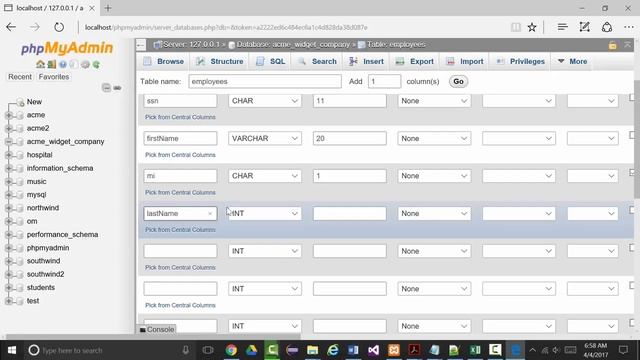This screenshot has height=360, width=640.
Task: Open the Import tab
Action: click(464, 61)
